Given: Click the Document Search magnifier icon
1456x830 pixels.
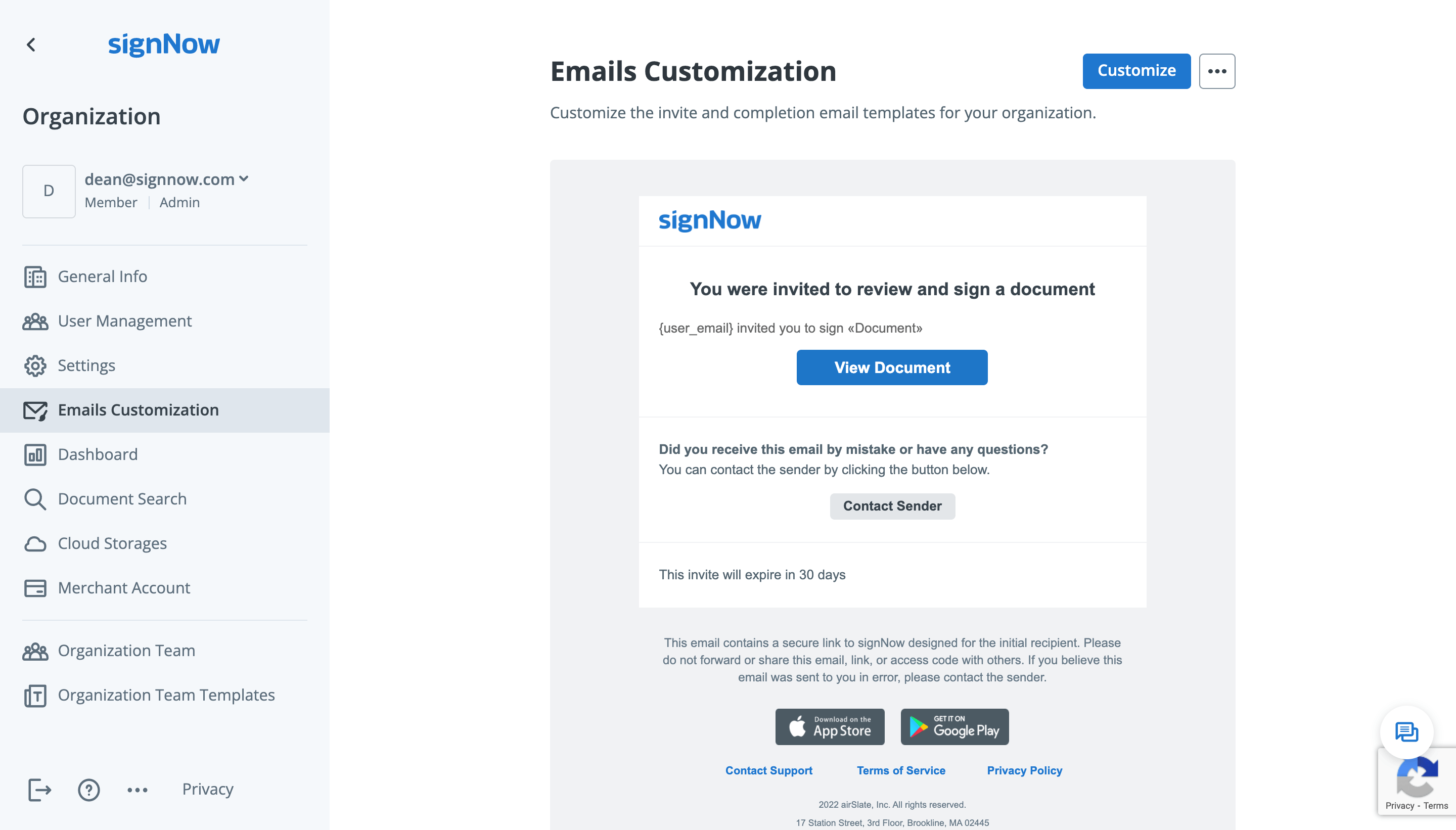Looking at the screenshot, I should [x=35, y=499].
